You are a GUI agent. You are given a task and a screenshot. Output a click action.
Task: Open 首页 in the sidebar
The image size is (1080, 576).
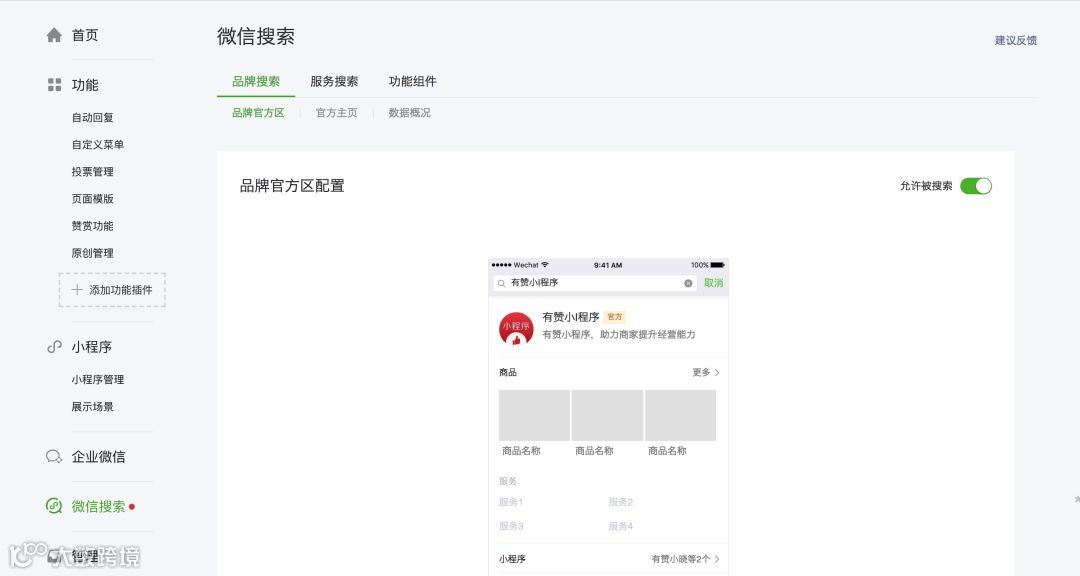pos(85,35)
